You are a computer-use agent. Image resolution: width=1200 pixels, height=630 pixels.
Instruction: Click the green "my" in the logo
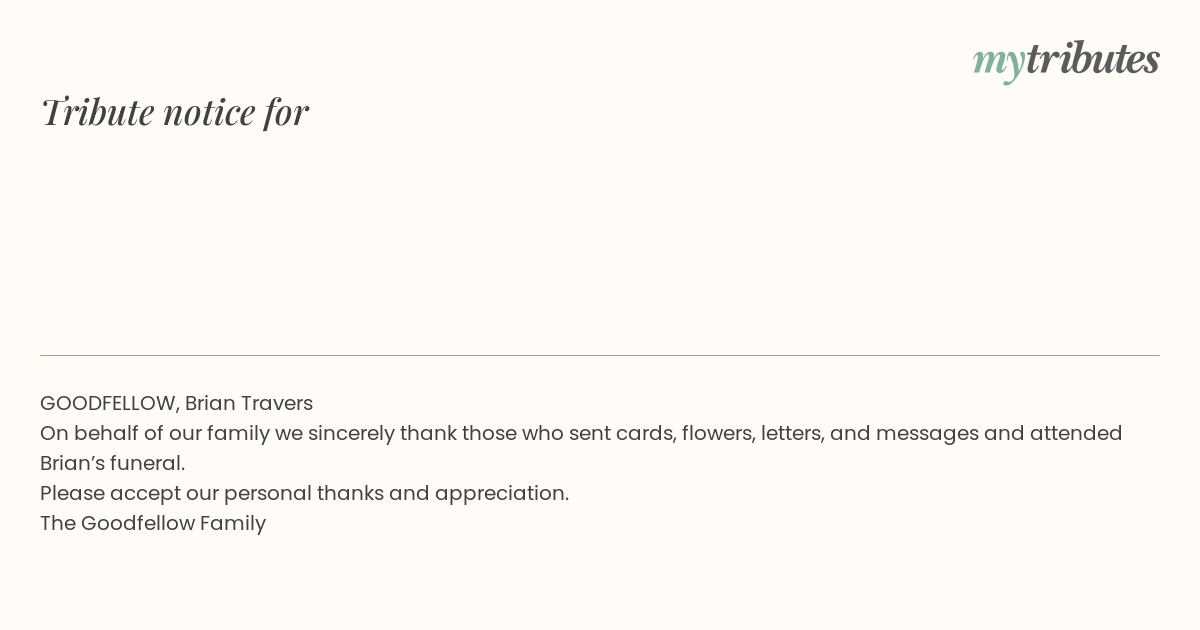click(998, 62)
